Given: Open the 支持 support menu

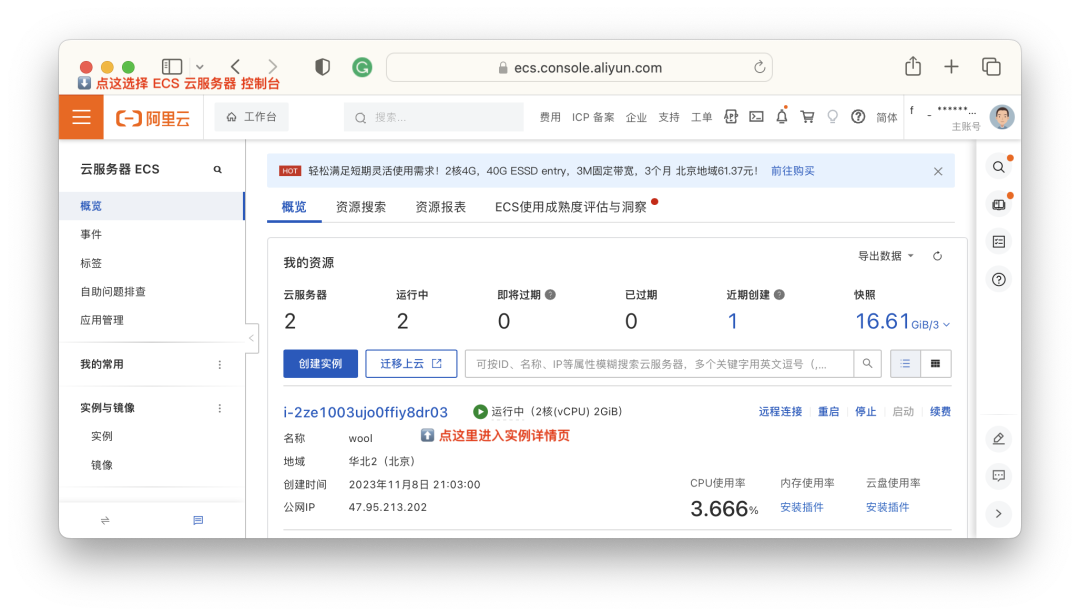Looking at the screenshot, I should pos(669,118).
